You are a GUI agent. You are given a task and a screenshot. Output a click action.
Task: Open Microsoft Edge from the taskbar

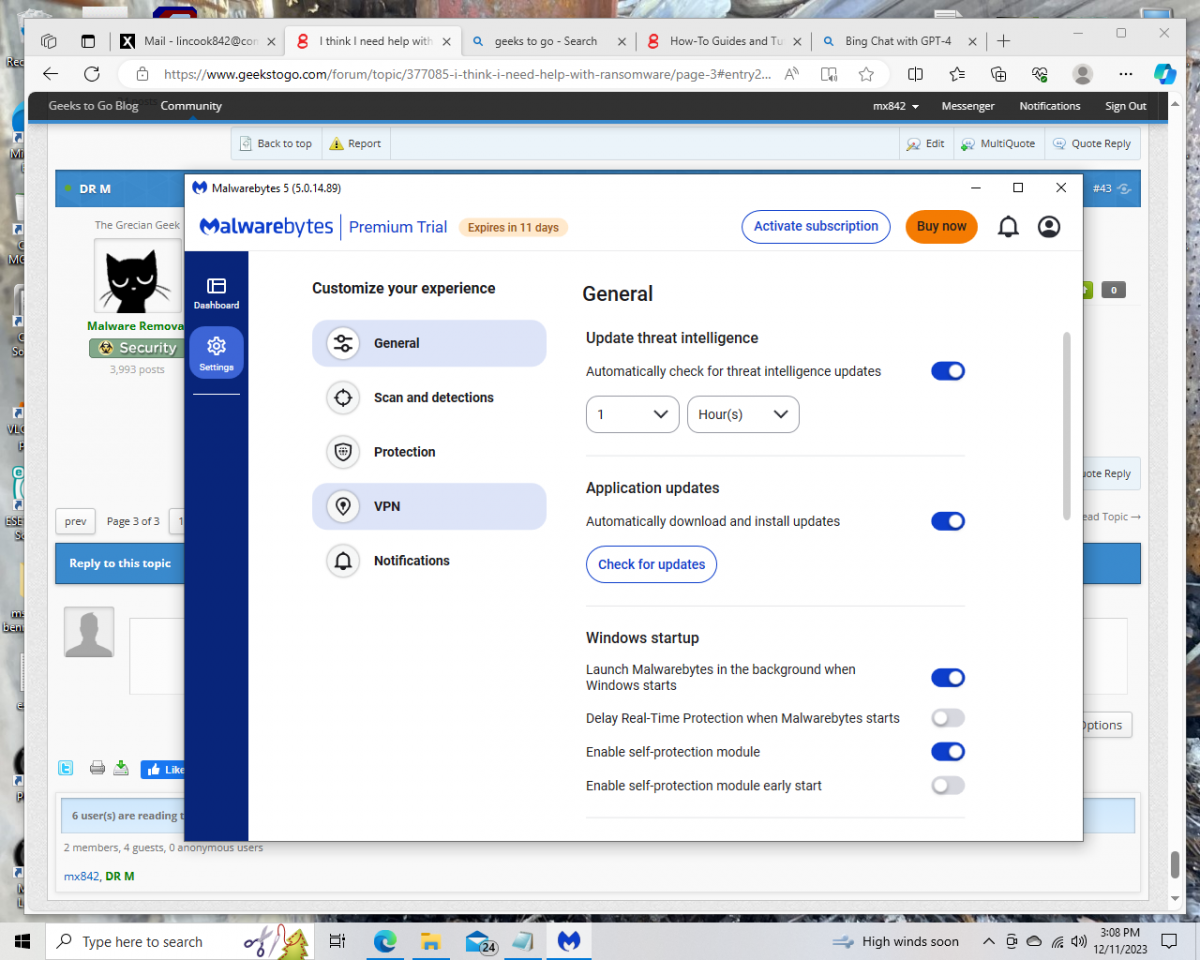(x=385, y=941)
